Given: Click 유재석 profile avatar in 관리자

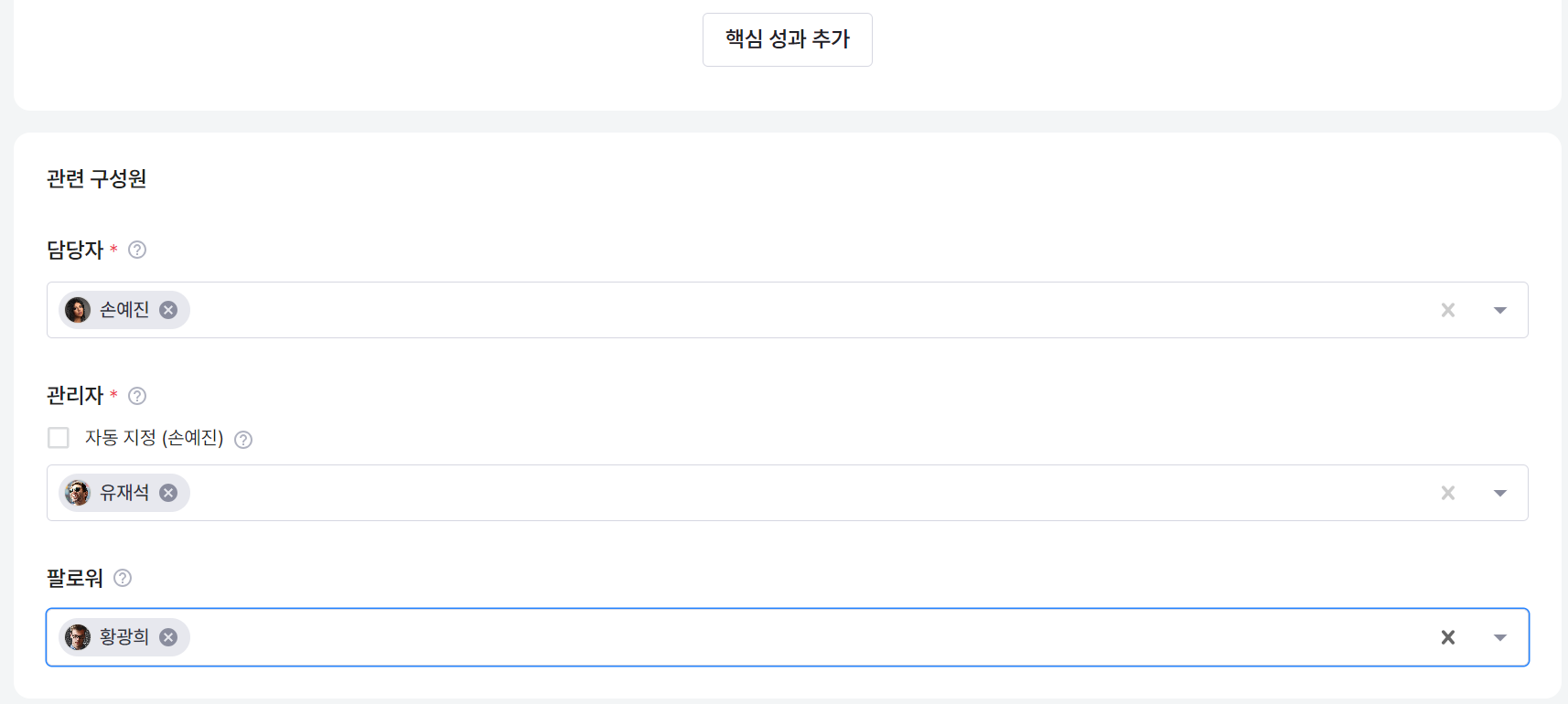Looking at the screenshot, I should tap(78, 493).
